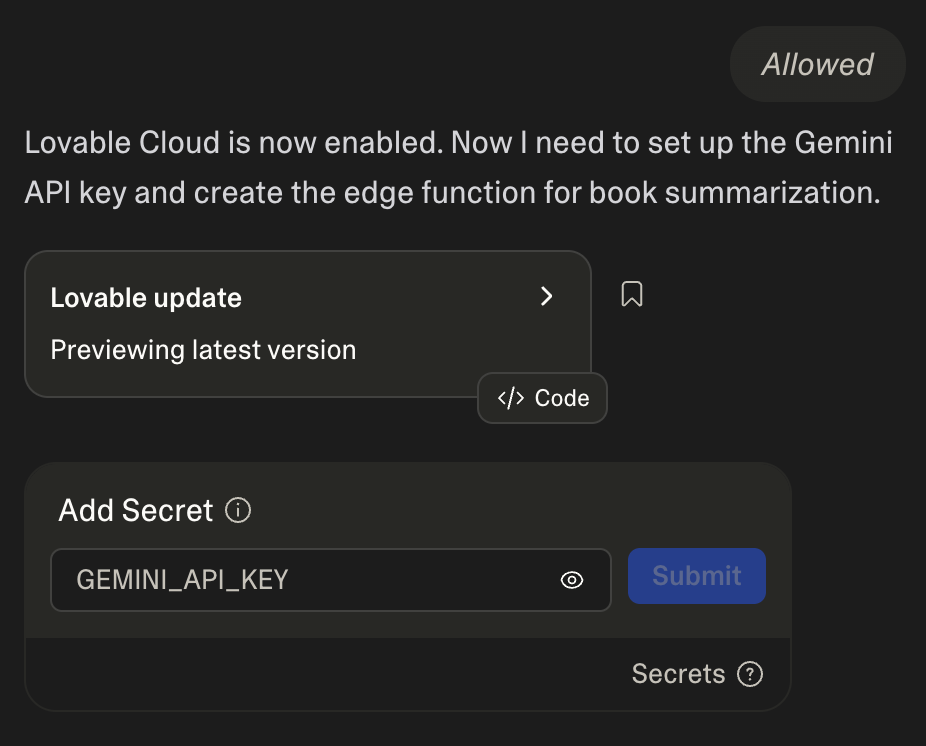Open the Code view button label
Viewport: 926px width, 746px height.
562,398
